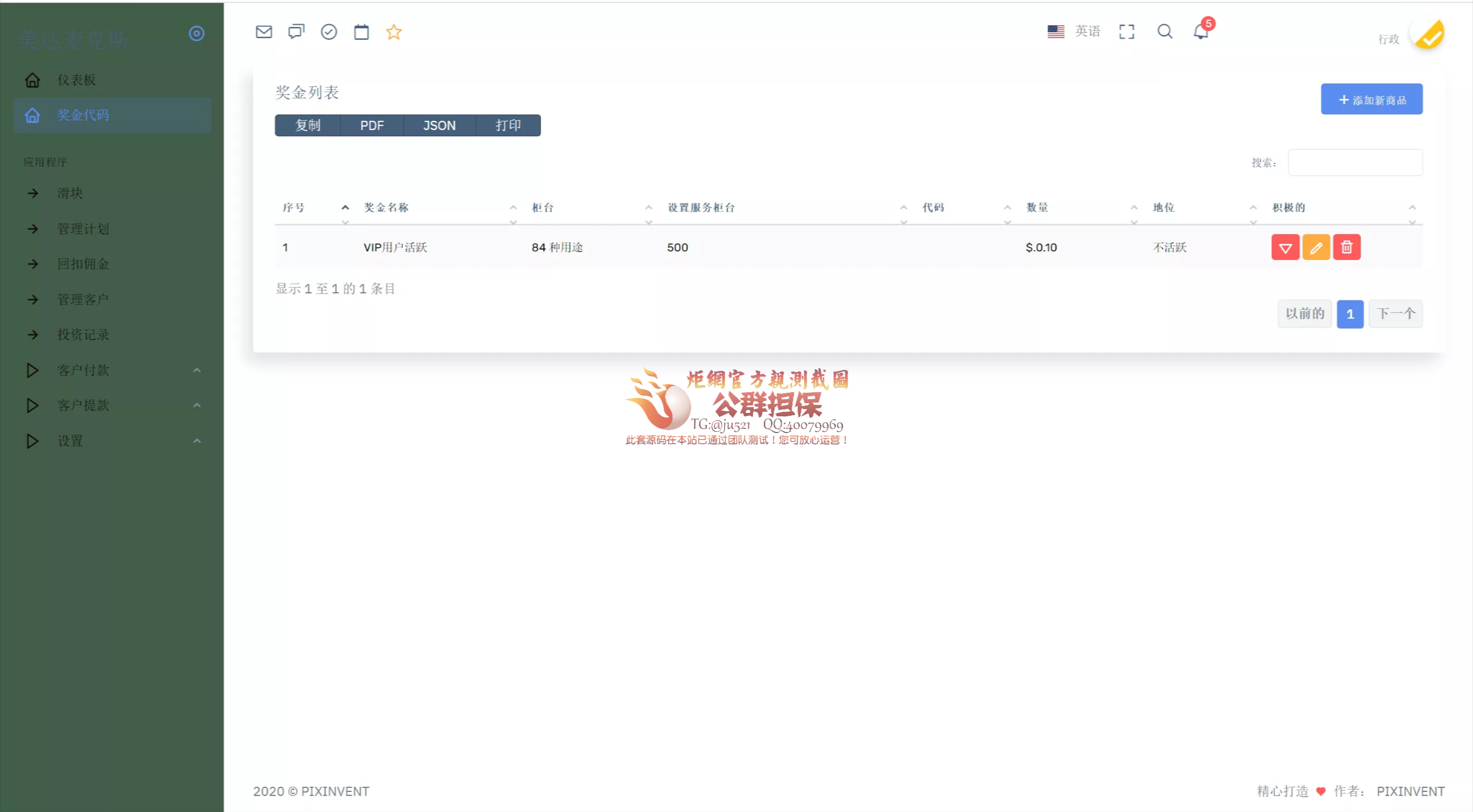View notifications via the bell icon
The height and width of the screenshot is (812, 1473).
coord(1200,32)
